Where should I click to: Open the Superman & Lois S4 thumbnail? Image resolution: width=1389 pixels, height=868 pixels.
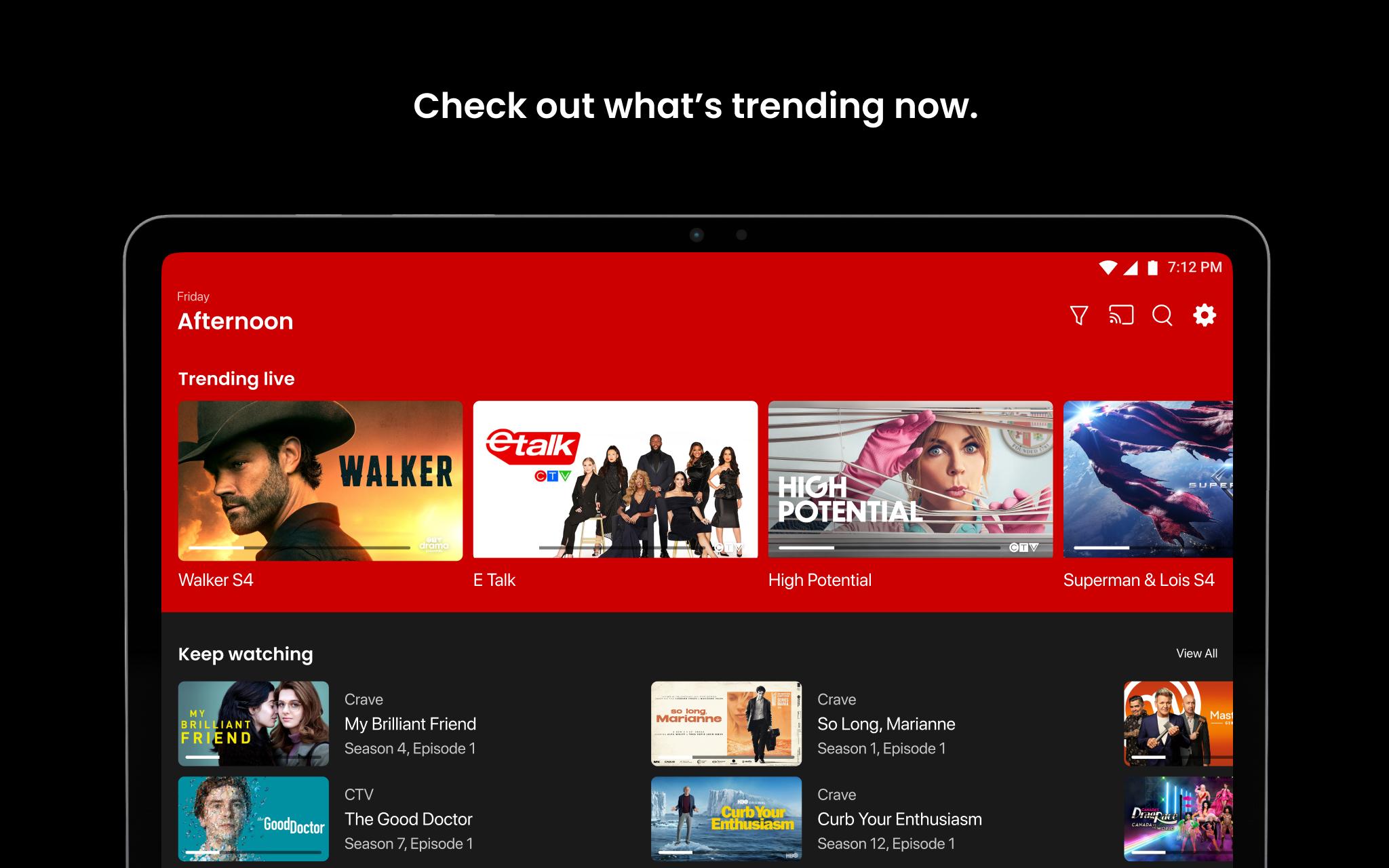click(1148, 479)
